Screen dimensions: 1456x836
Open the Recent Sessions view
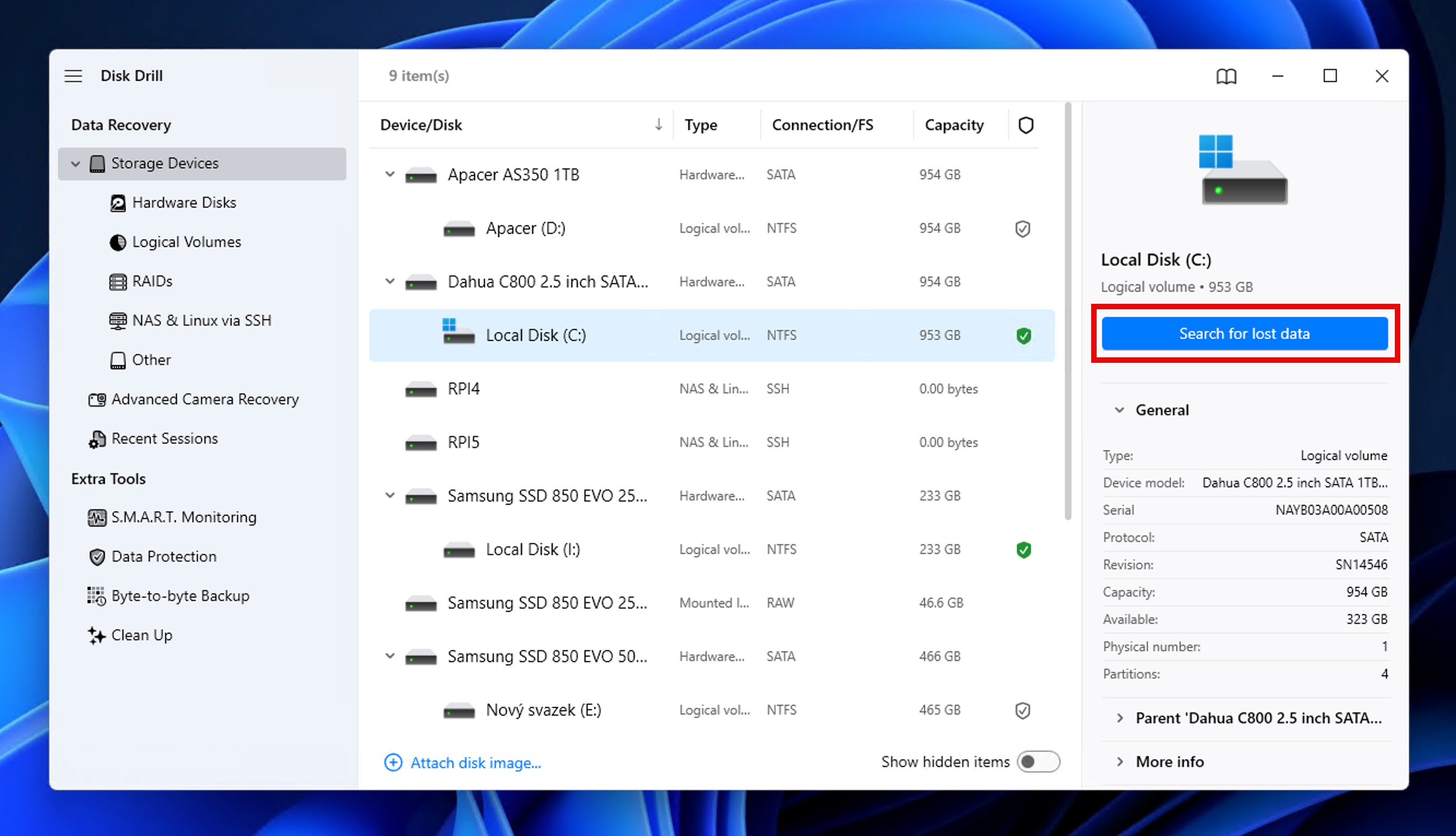164,438
